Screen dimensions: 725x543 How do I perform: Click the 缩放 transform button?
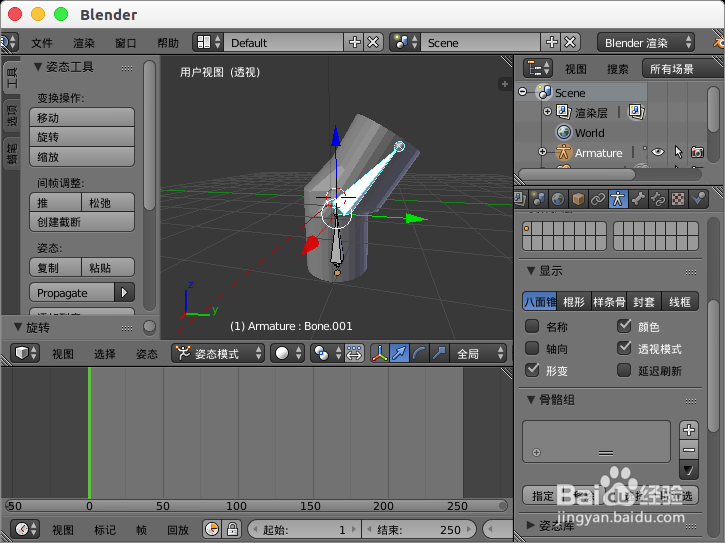(82, 157)
